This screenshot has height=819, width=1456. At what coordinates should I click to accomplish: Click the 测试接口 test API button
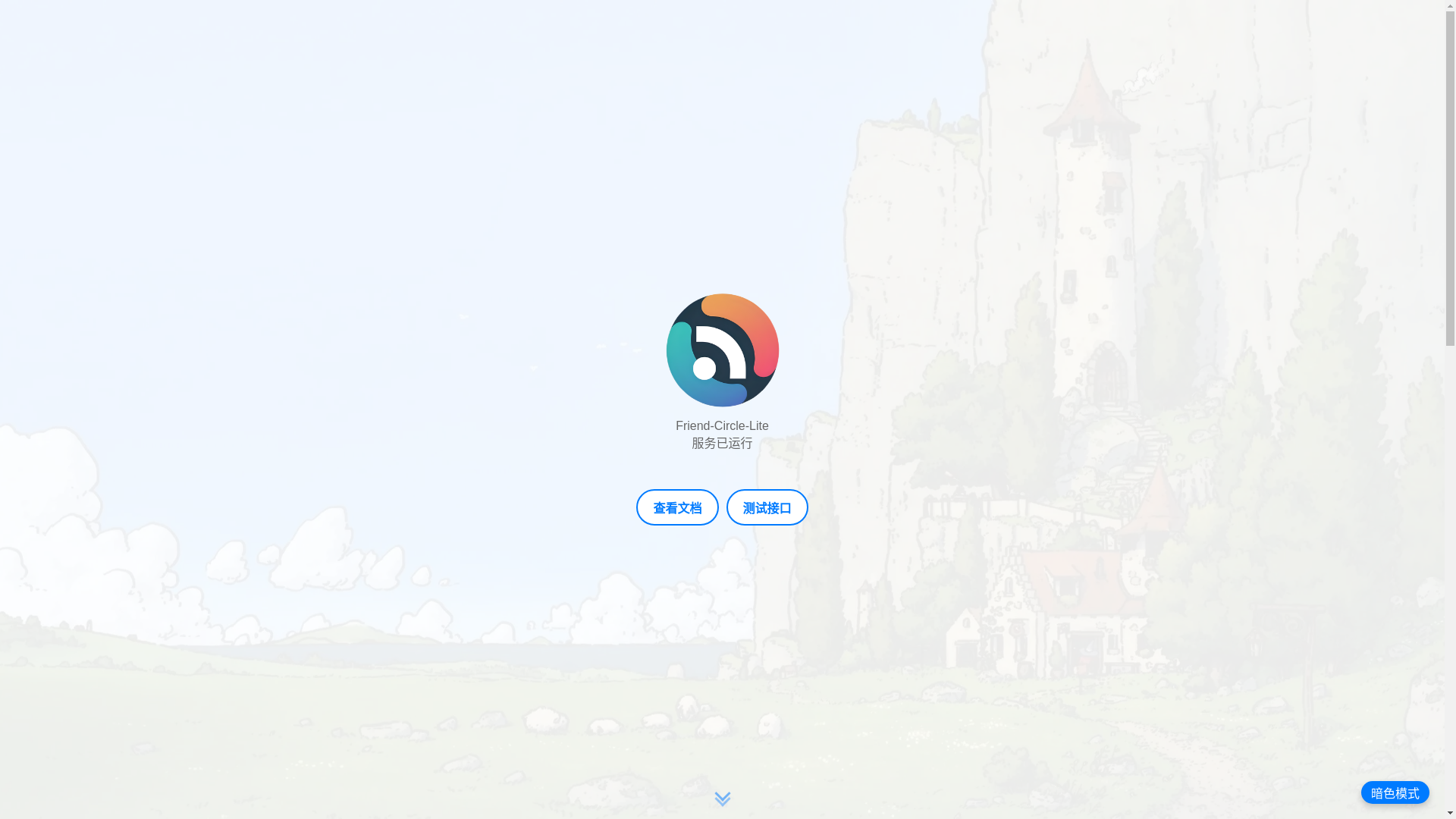pyautogui.click(x=767, y=507)
